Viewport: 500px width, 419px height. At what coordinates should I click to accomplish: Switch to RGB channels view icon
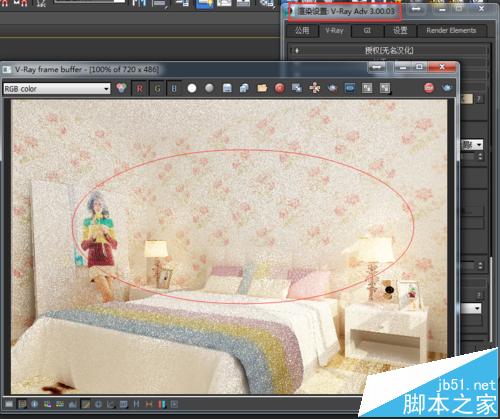[x=121, y=88]
